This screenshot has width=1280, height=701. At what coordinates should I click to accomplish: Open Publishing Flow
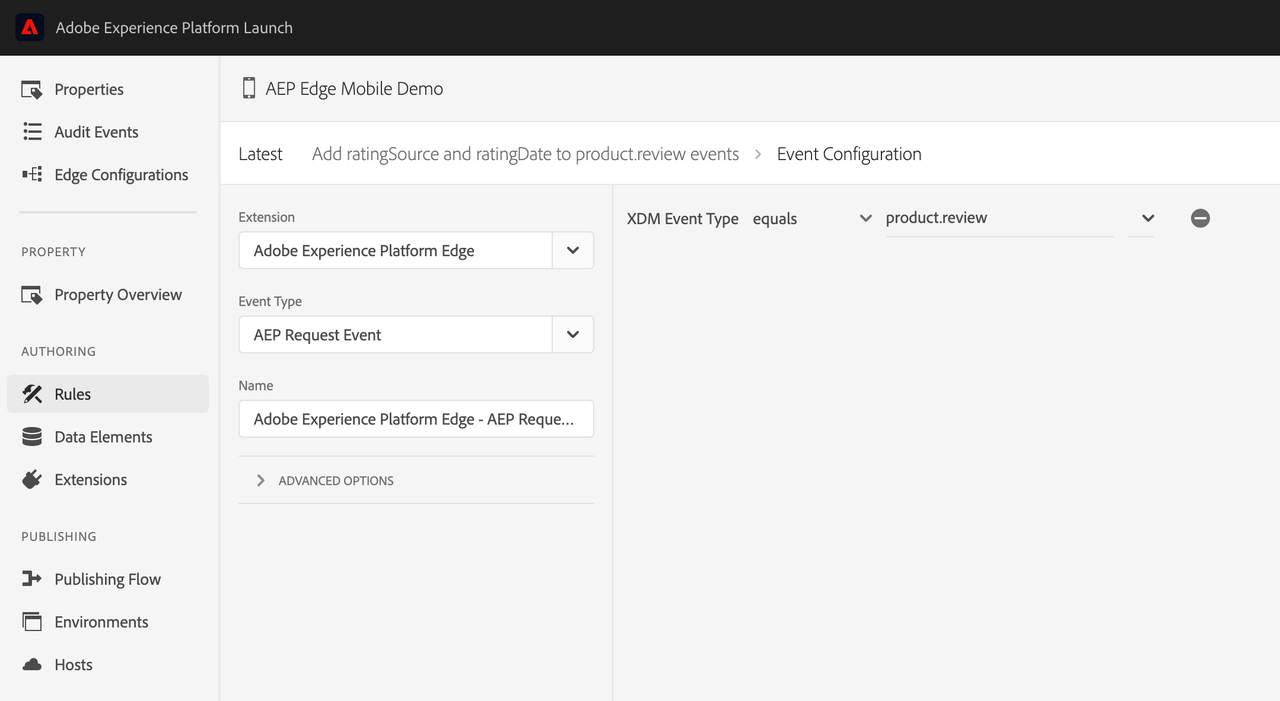[108, 579]
